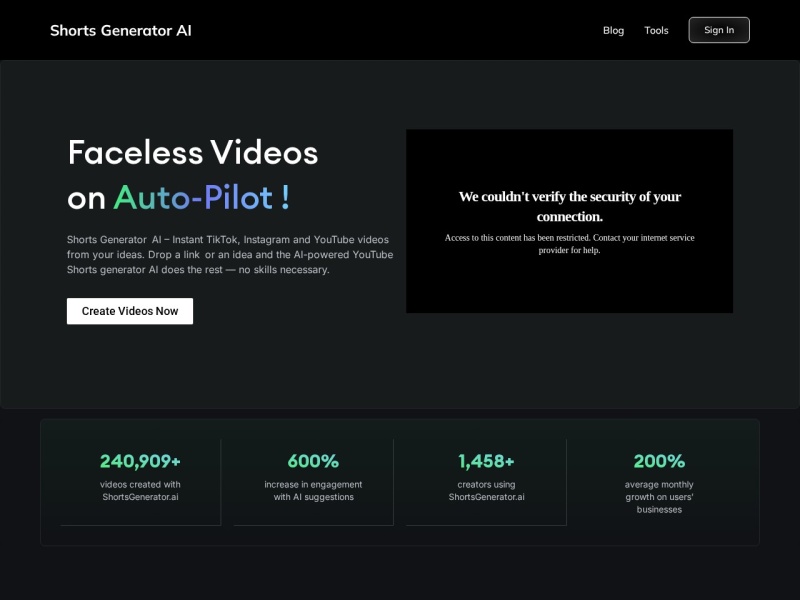The width and height of the screenshot is (800, 600).
Task: Click the creators using ShortsGenerator.ai label
Action: point(485,490)
